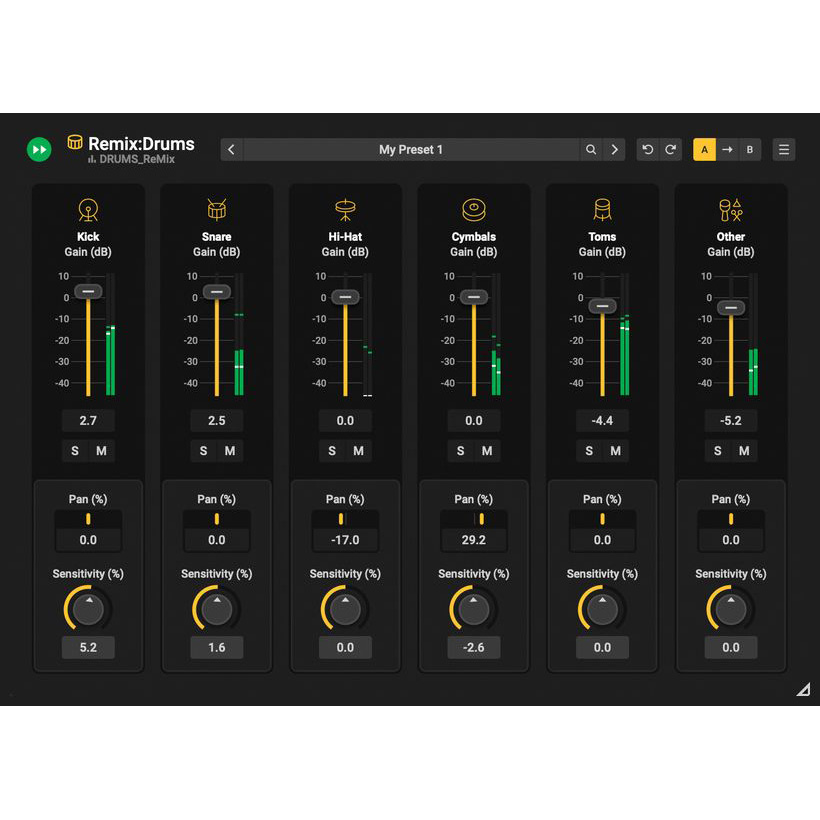Click Snare sensitivity value 1.6
The image size is (820, 820).
(x=217, y=647)
